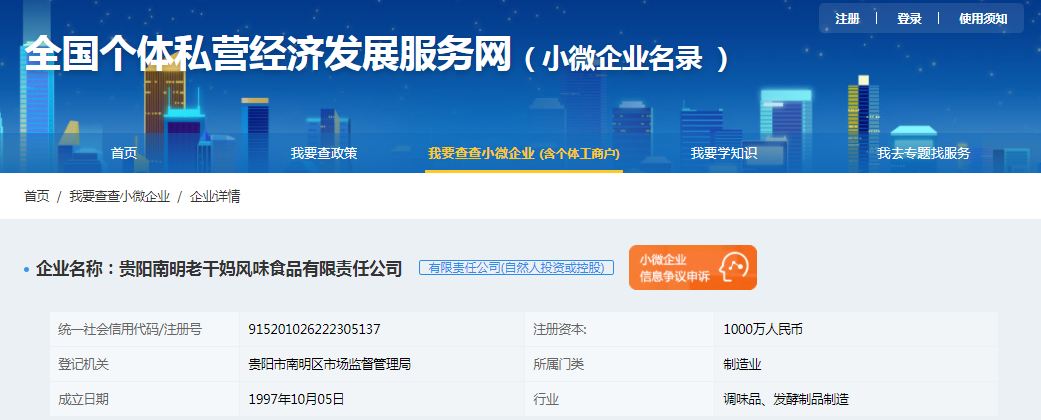
Task: Click 企业详情 breadcrumb item
Action: point(215,196)
